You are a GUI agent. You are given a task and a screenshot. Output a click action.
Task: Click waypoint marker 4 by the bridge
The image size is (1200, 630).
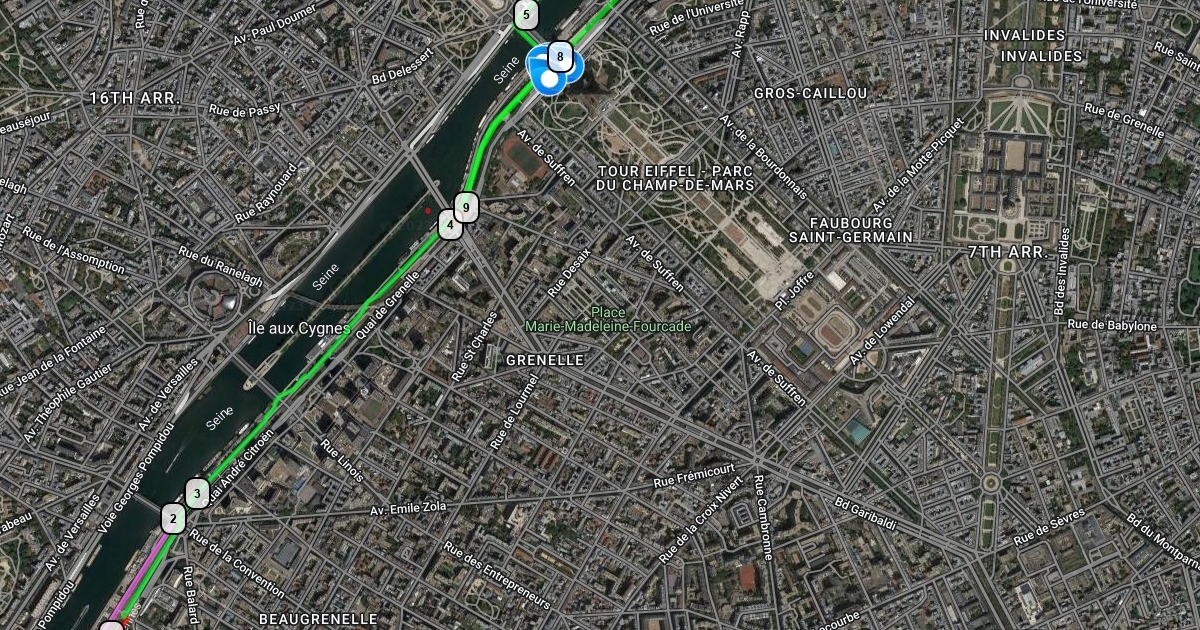click(450, 225)
